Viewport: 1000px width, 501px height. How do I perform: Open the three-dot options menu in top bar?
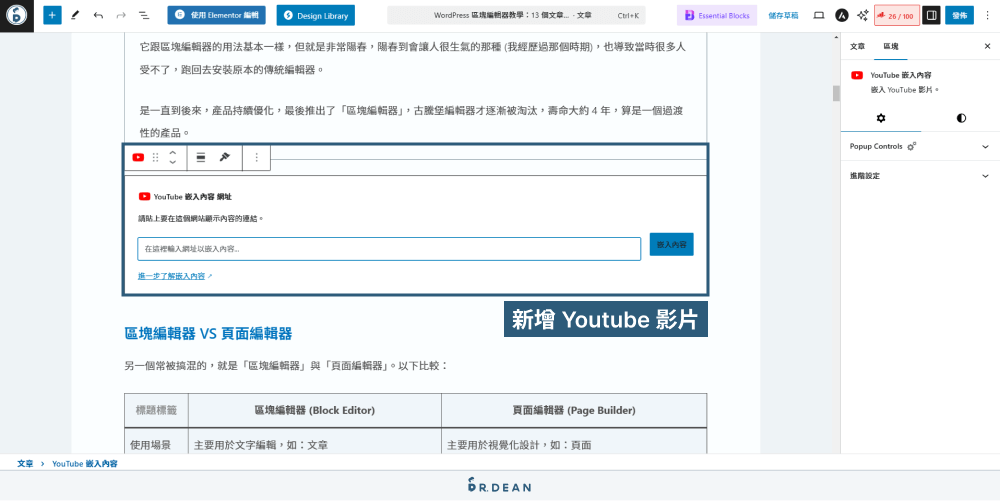[987, 15]
